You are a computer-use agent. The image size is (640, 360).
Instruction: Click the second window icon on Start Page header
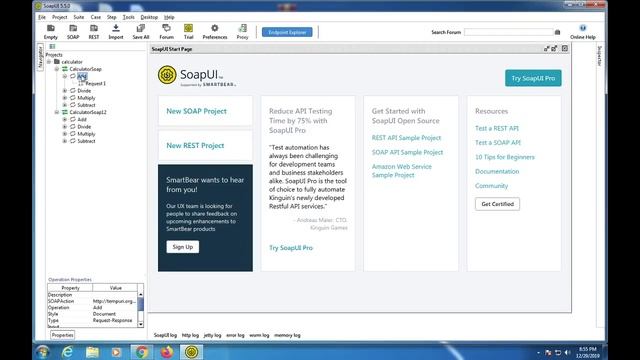tap(554, 49)
